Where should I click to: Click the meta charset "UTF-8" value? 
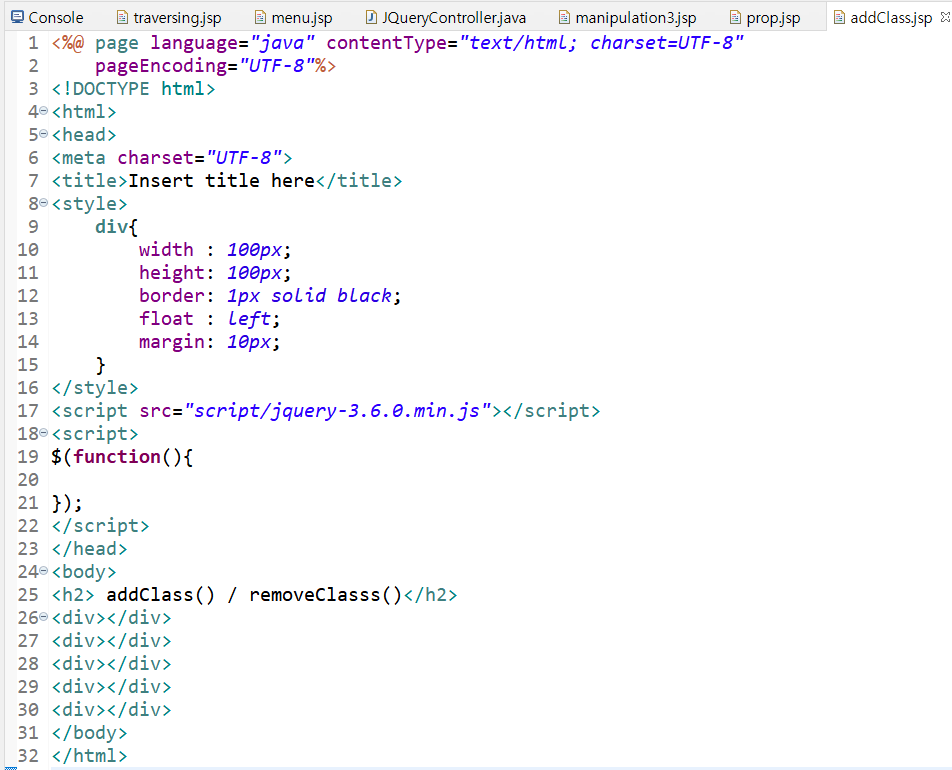244,158
